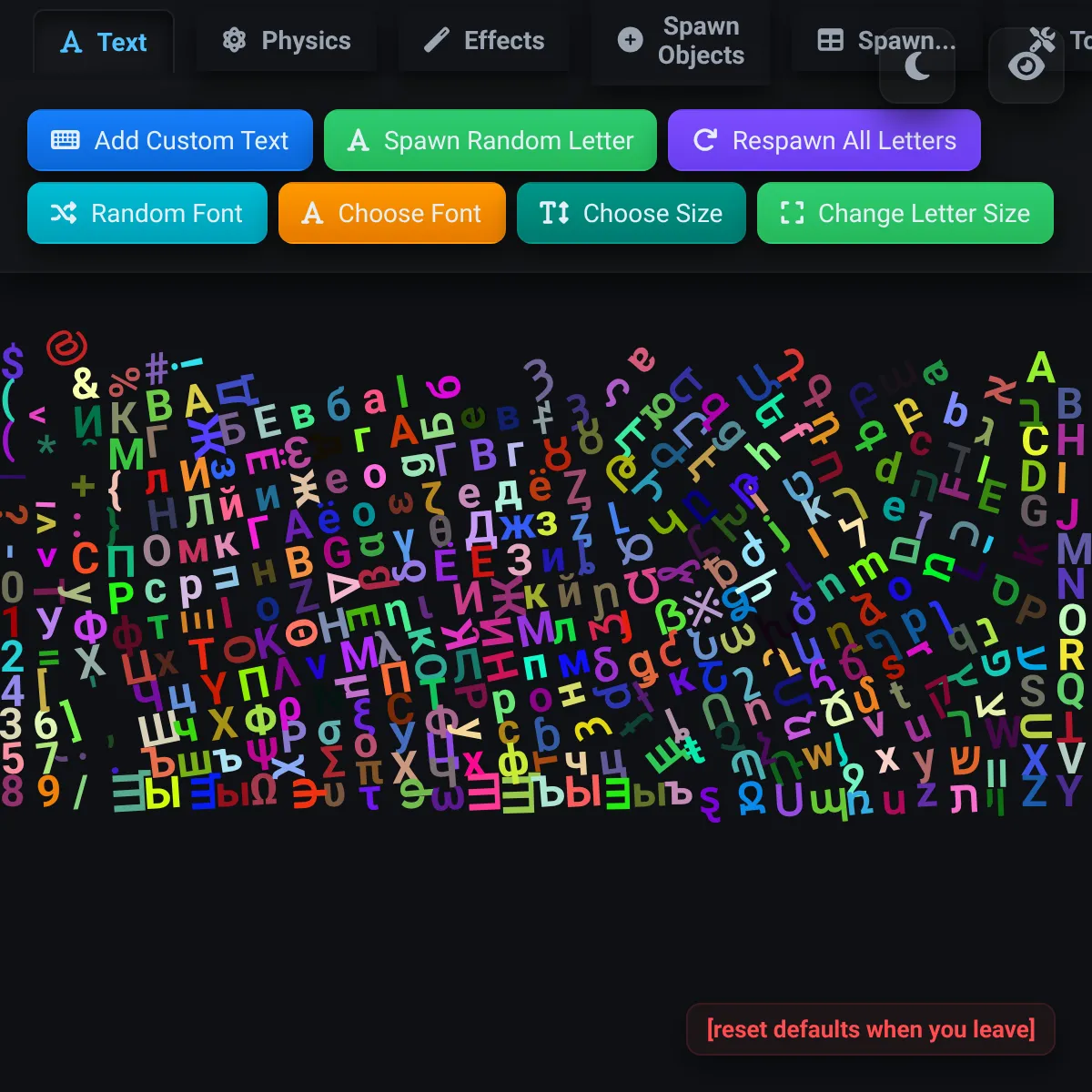Switch to the Text tab
Screen dimensions: 1092x1092
click(x=104, y=42)
